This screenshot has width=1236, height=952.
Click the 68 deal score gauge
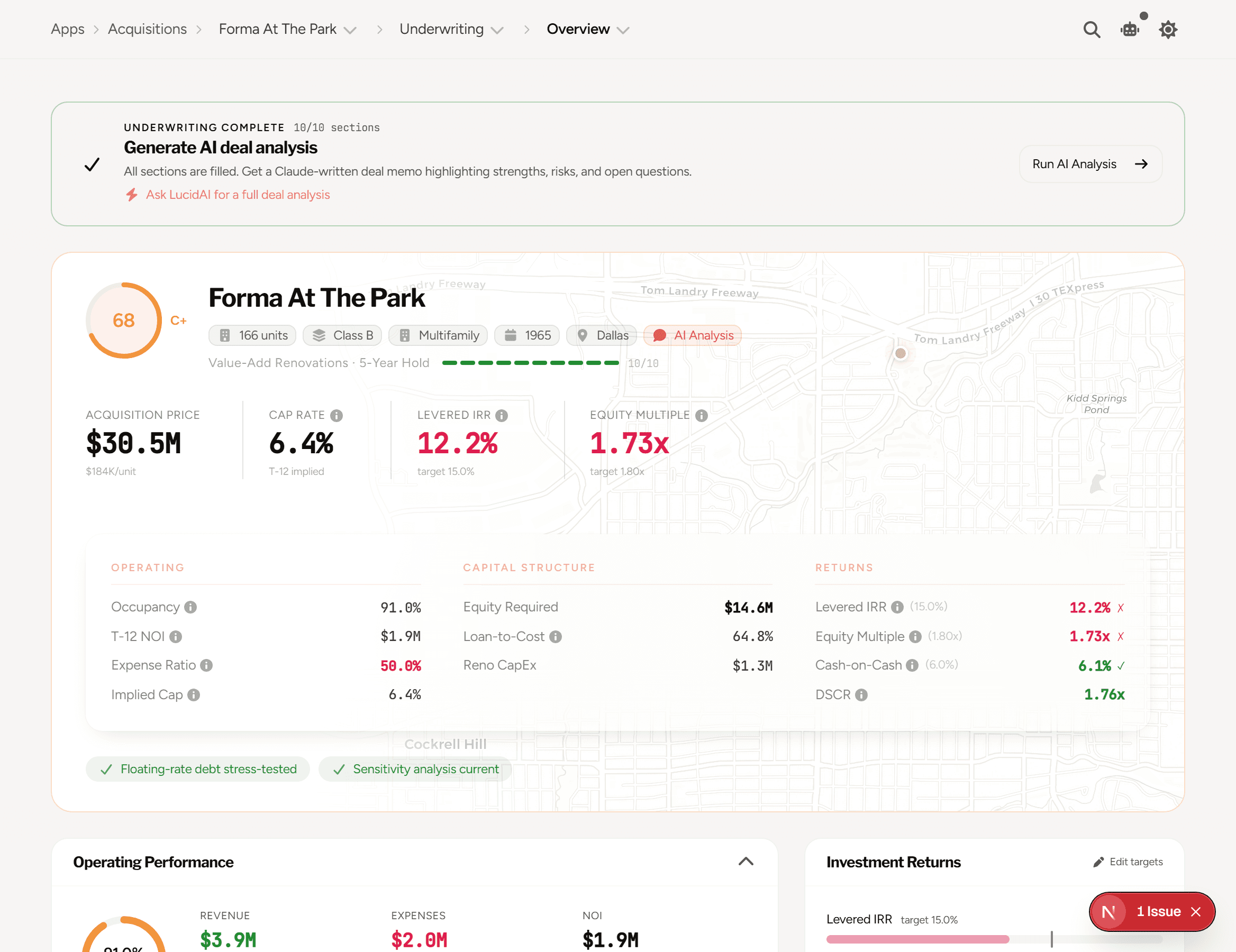coord(124,320)
